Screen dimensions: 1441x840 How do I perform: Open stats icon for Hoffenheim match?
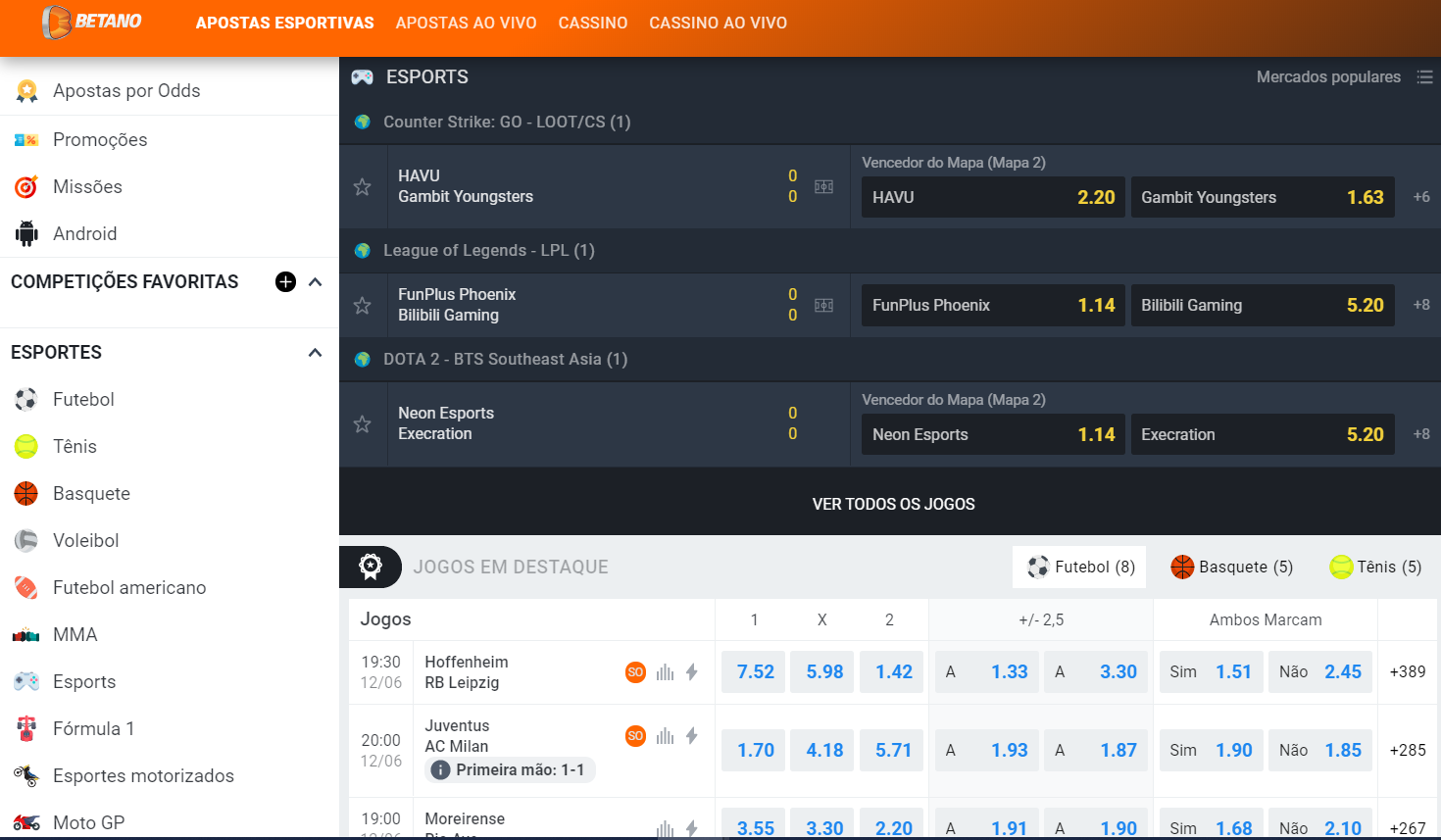pos(666,672)
